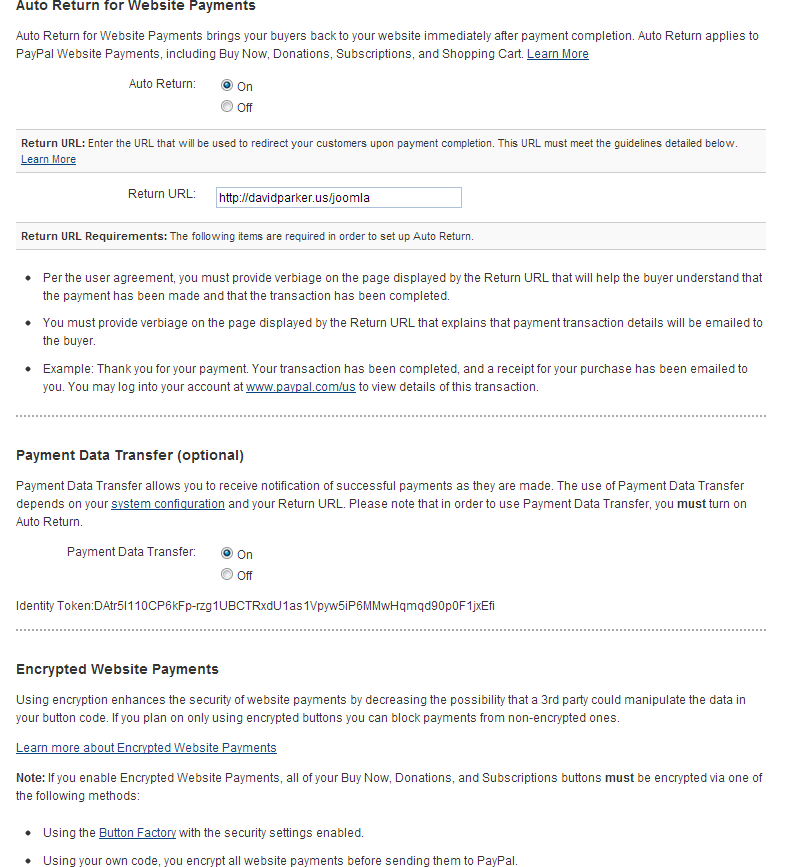Select Off for Payment Data Transfer
This screenshot has height=867, width=790.
[227, 575]
